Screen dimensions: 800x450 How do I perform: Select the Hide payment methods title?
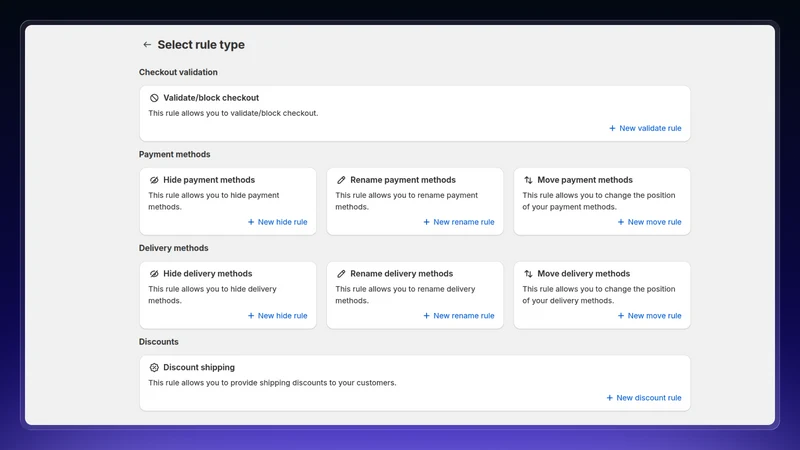click(x=209, y=180)
